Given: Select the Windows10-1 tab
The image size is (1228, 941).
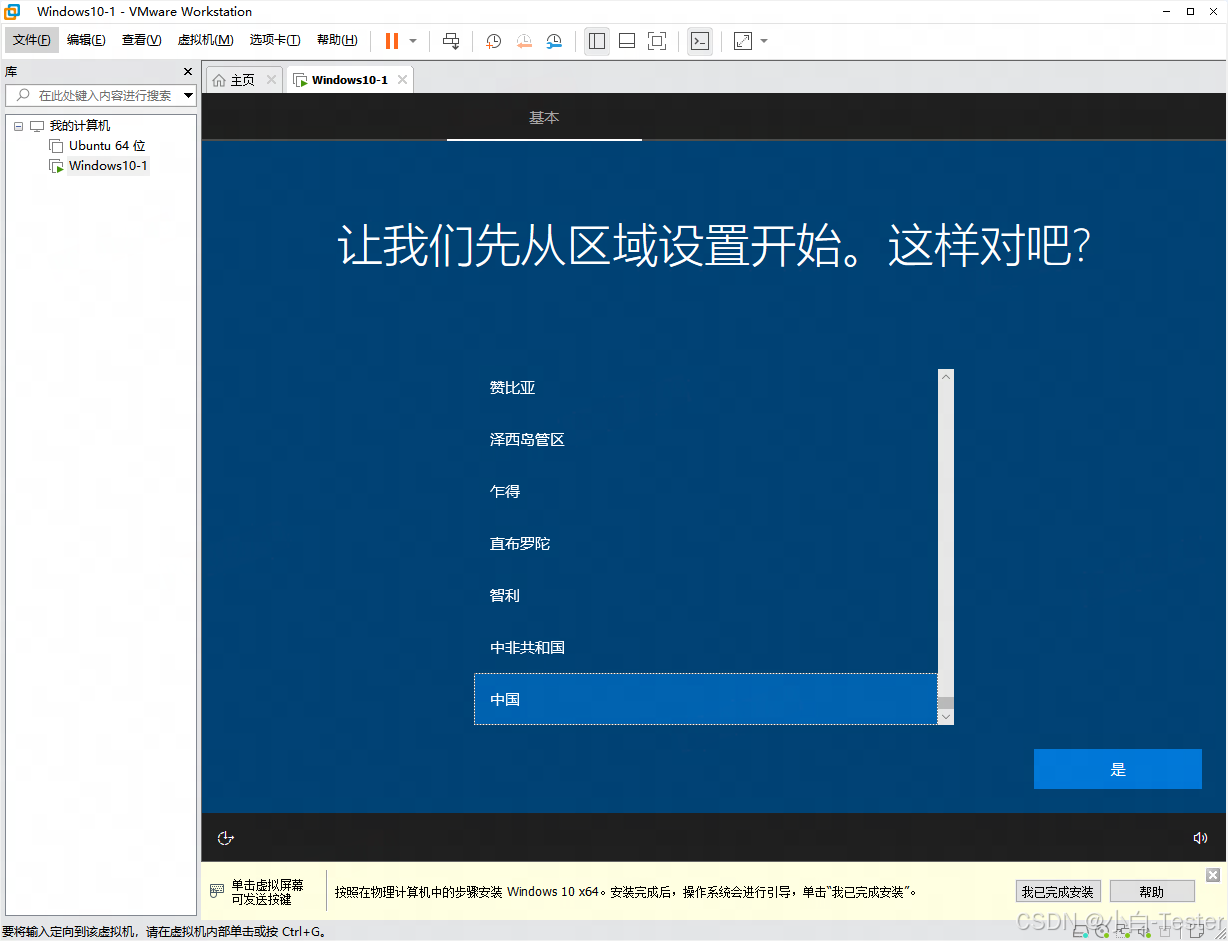Looking at the screenshot, I should (x=349, y=80).
